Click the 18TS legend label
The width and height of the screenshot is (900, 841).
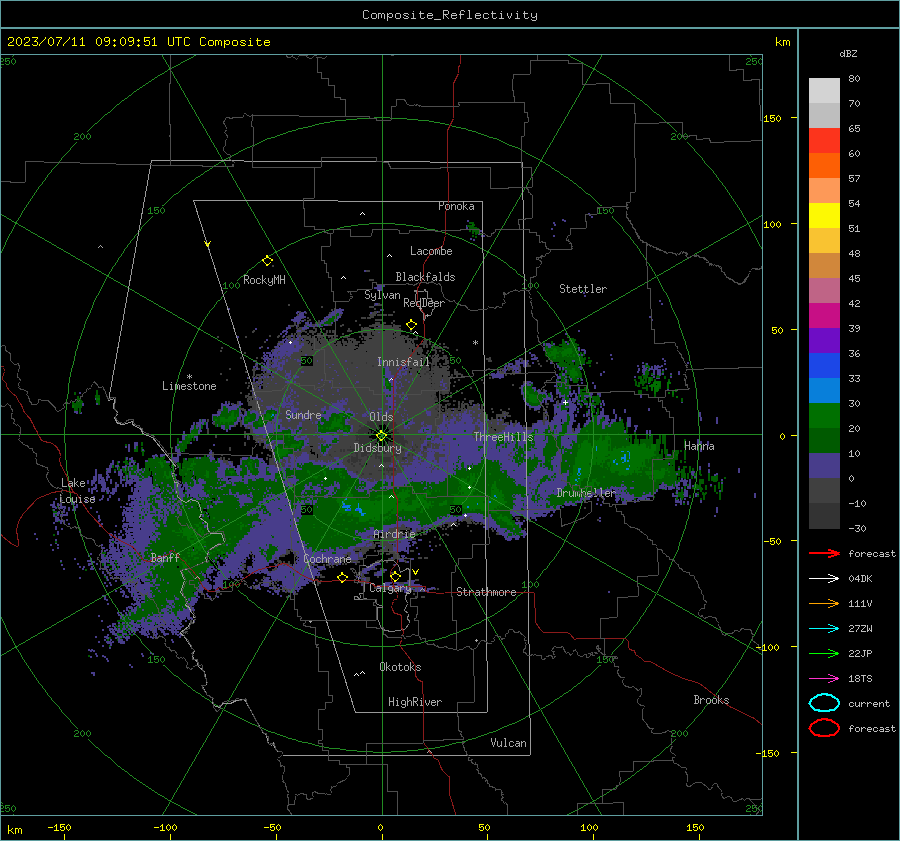pos(860,679)
